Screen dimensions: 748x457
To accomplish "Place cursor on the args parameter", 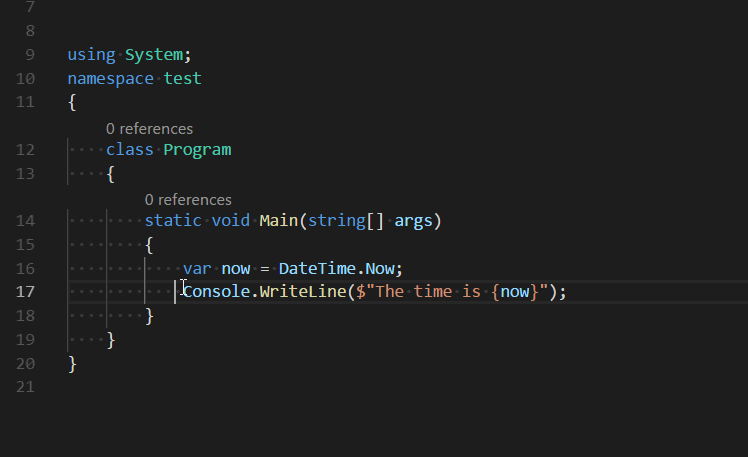I will click(413, 221).
